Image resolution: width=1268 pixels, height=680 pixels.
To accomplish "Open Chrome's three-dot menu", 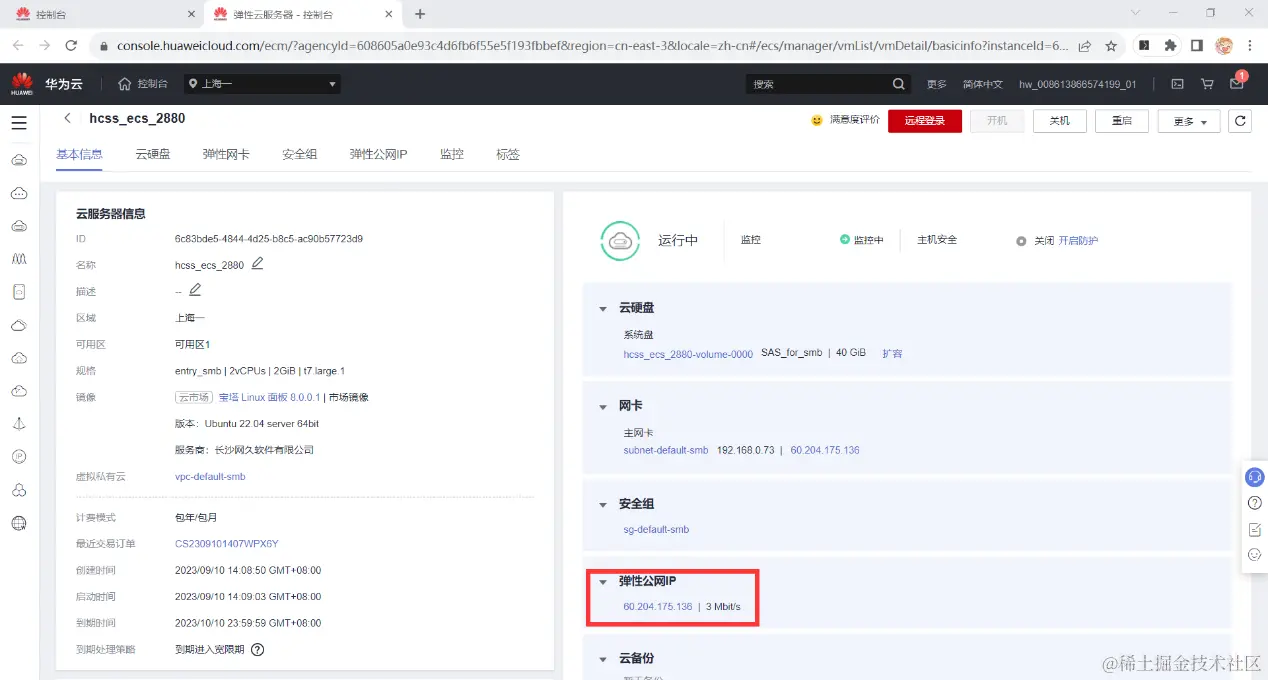I will click(x=1250, y=46).
